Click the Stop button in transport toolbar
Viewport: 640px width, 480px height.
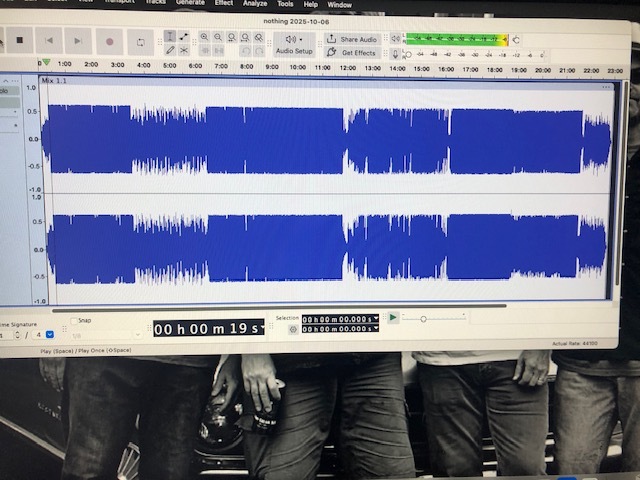tap(19, 41)
